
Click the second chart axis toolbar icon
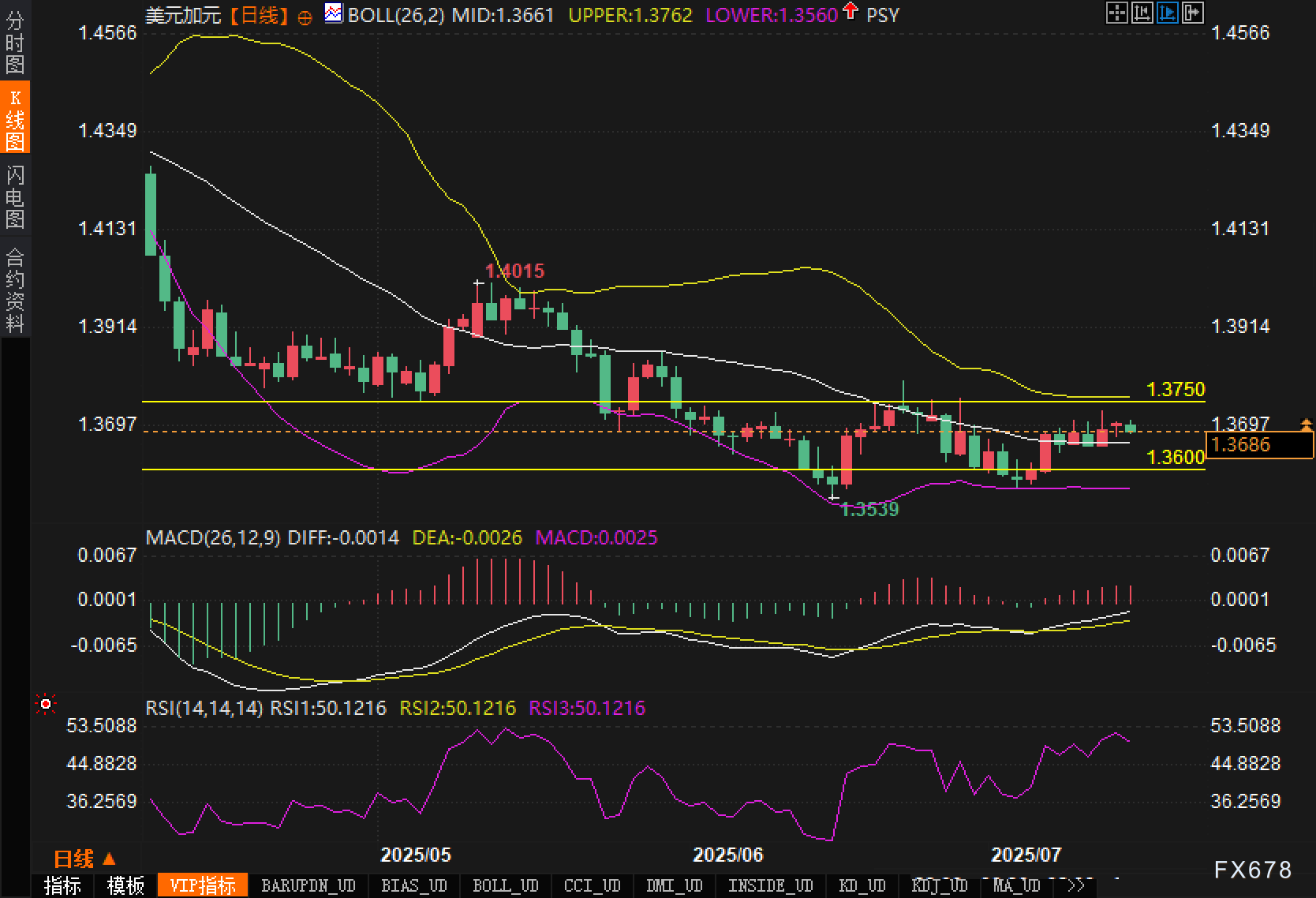pyautogui.click(x=1142, y=13)
